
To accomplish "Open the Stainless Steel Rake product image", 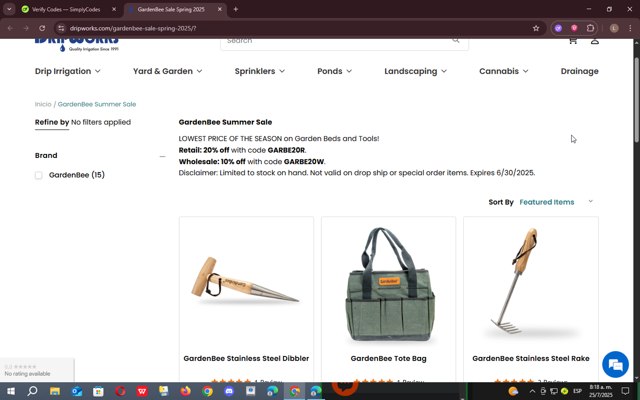I will 531,284.
